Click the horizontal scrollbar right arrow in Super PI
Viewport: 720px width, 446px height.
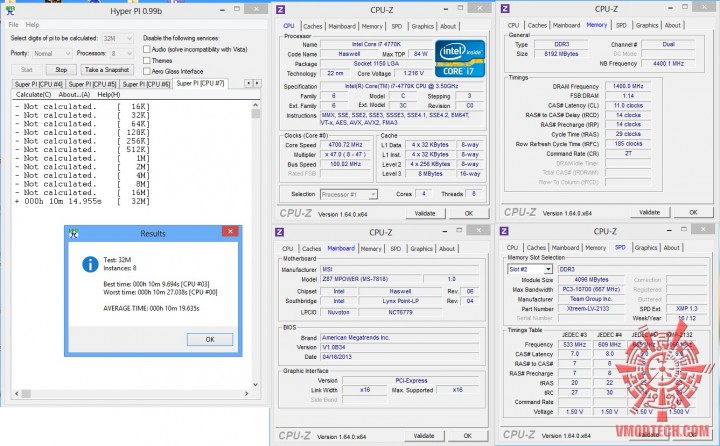246,394
